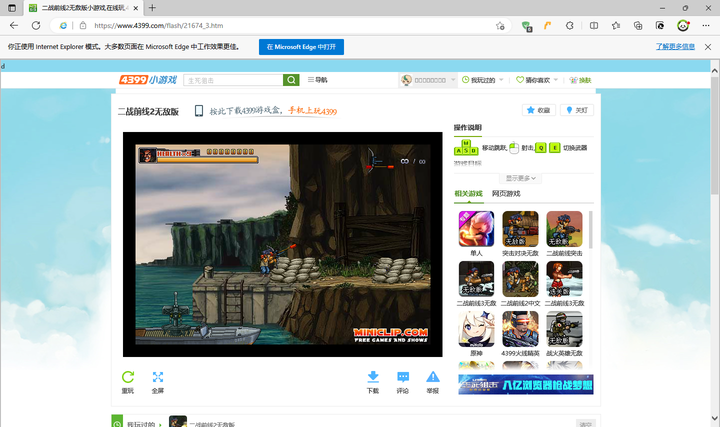This screenshot has height=427, width=720.
Task: Click the green search magnifier button
Action: tap(291, 80)
